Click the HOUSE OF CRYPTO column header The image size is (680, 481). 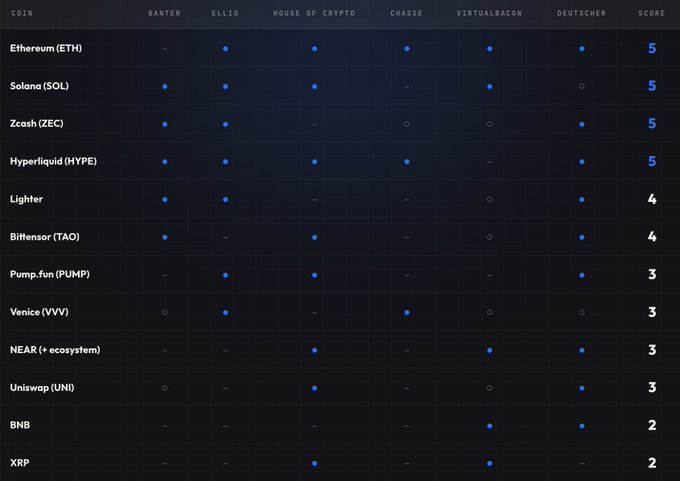click(314, 13)
